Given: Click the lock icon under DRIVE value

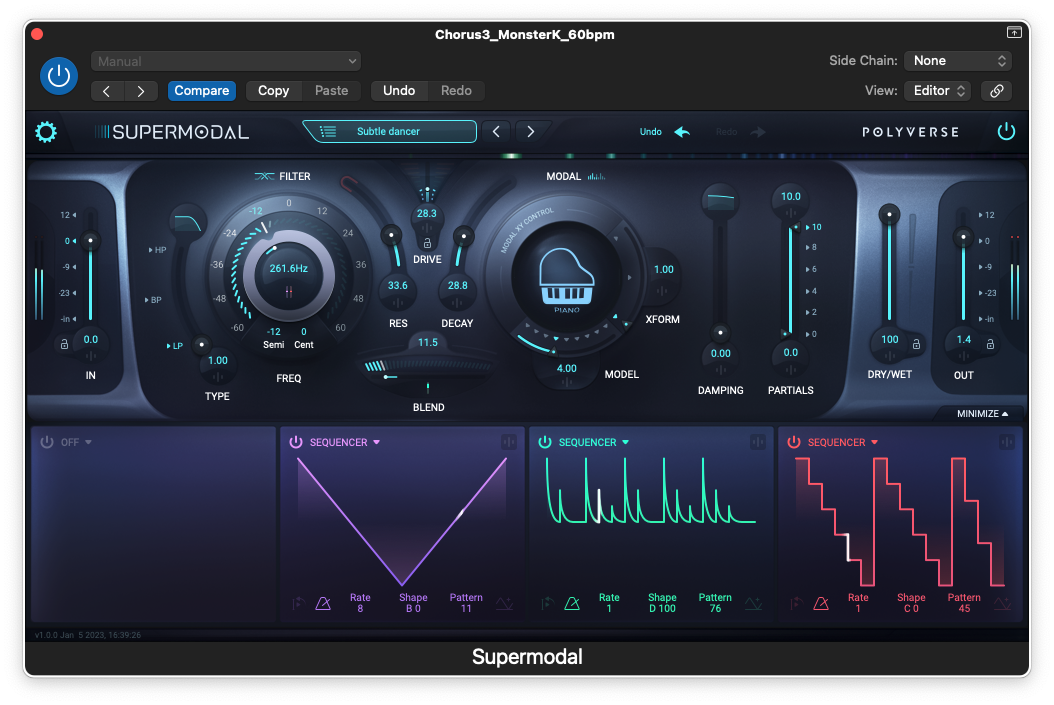Looking at the screenshot, I should 427,243.
